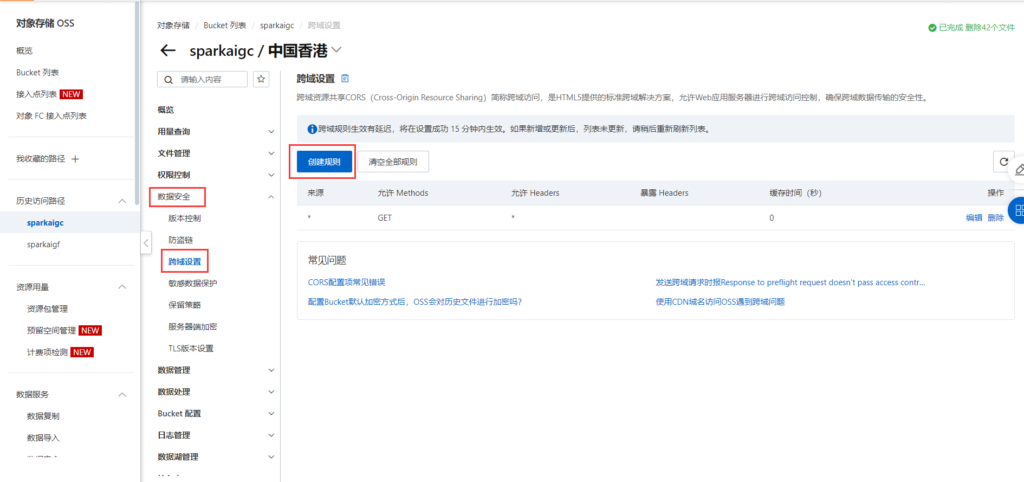Open 对象 FC 接入点列表
Viewport: 1024px width, 482px height.
(51, 116)
